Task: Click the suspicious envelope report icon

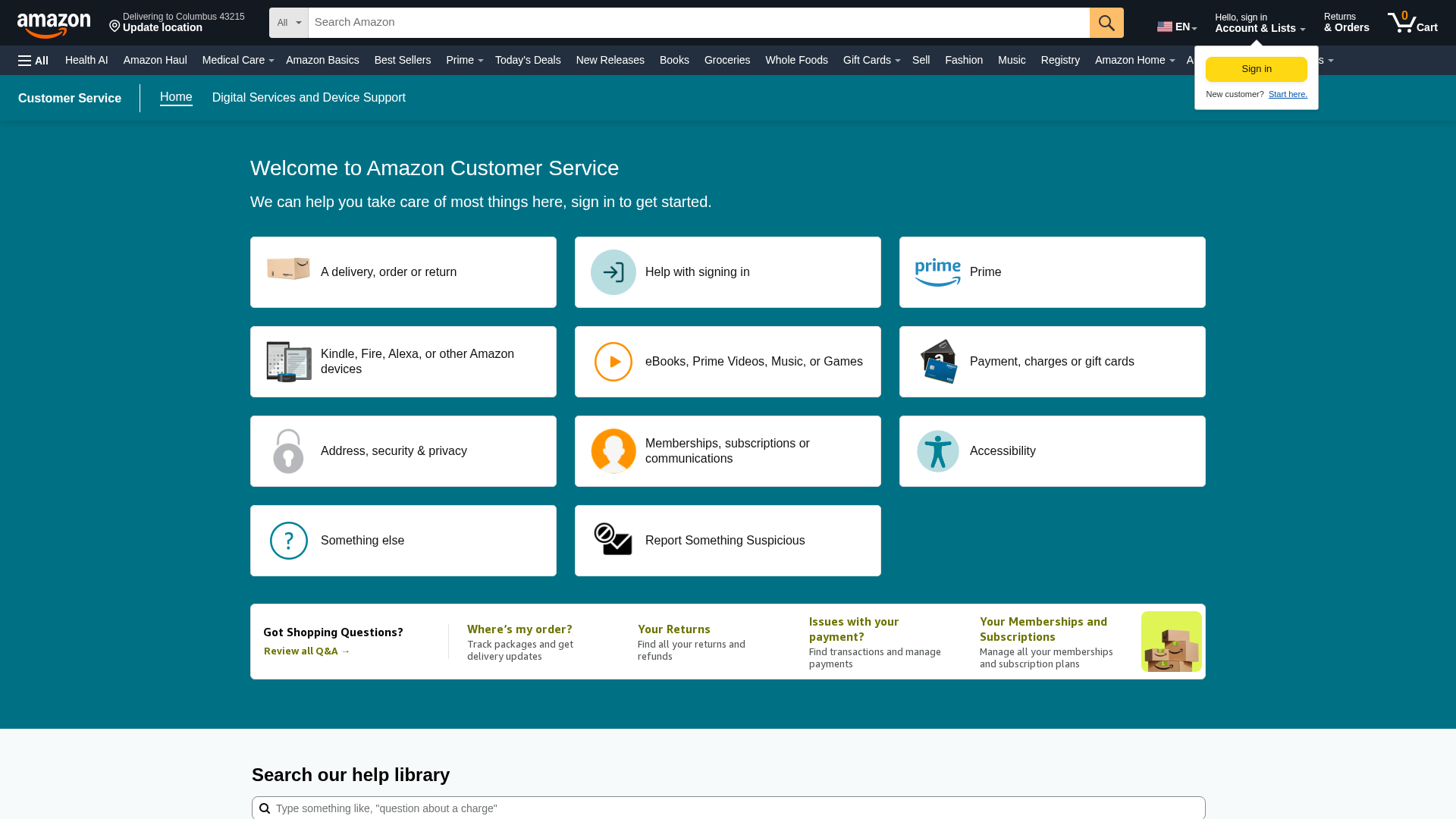Action: click(613, 539)
